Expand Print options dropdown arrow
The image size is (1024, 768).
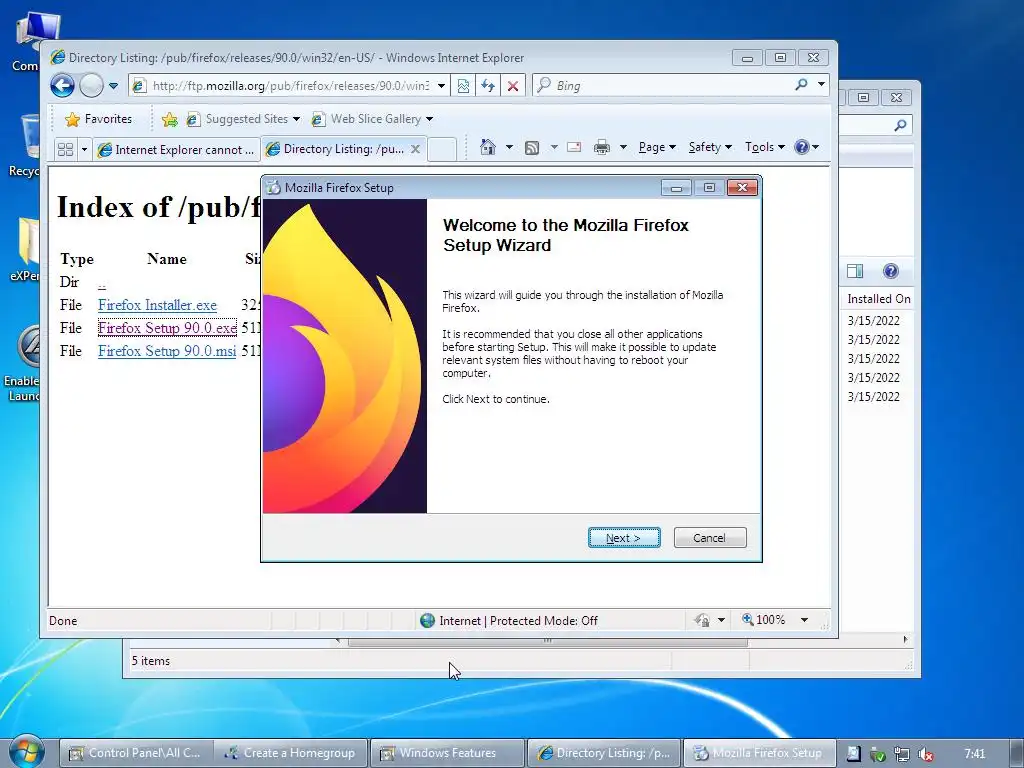[x=623, y=147]
